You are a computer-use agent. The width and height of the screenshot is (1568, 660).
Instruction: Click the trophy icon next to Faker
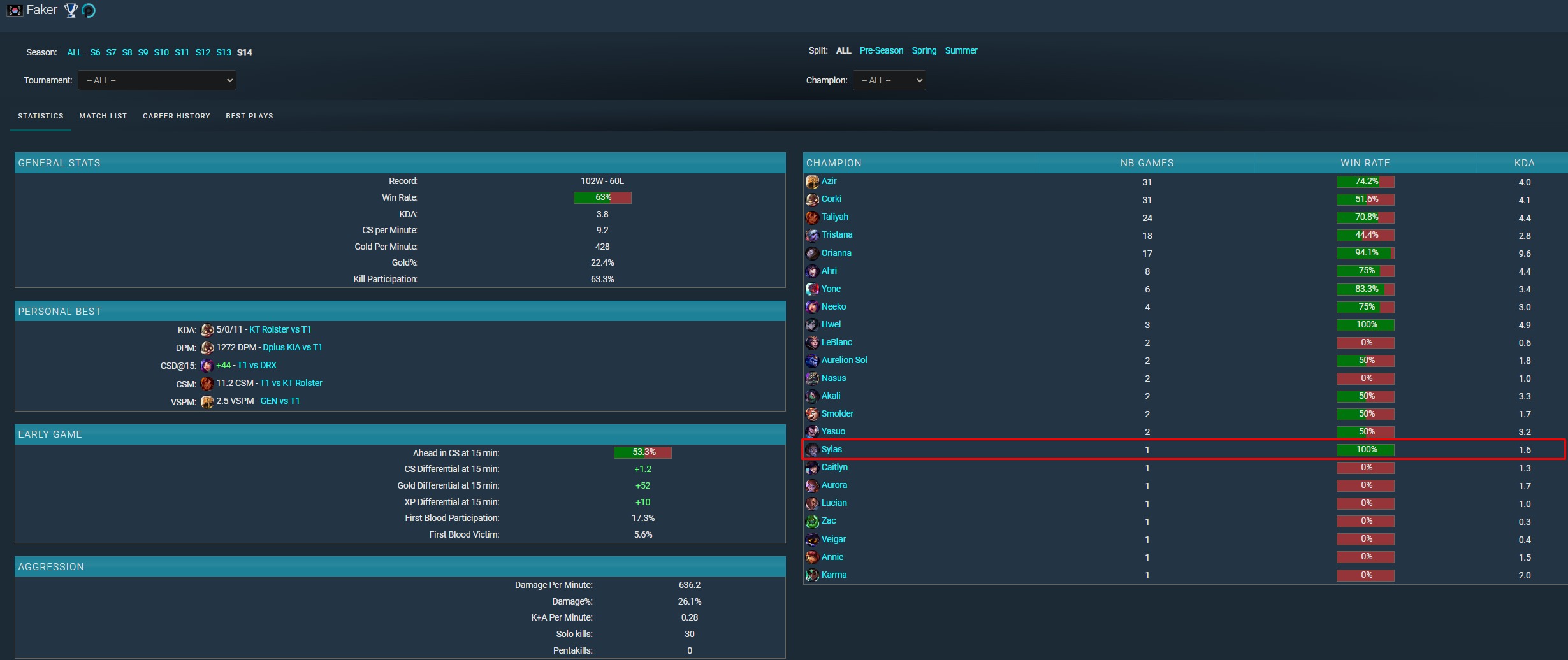coord(71,10)
